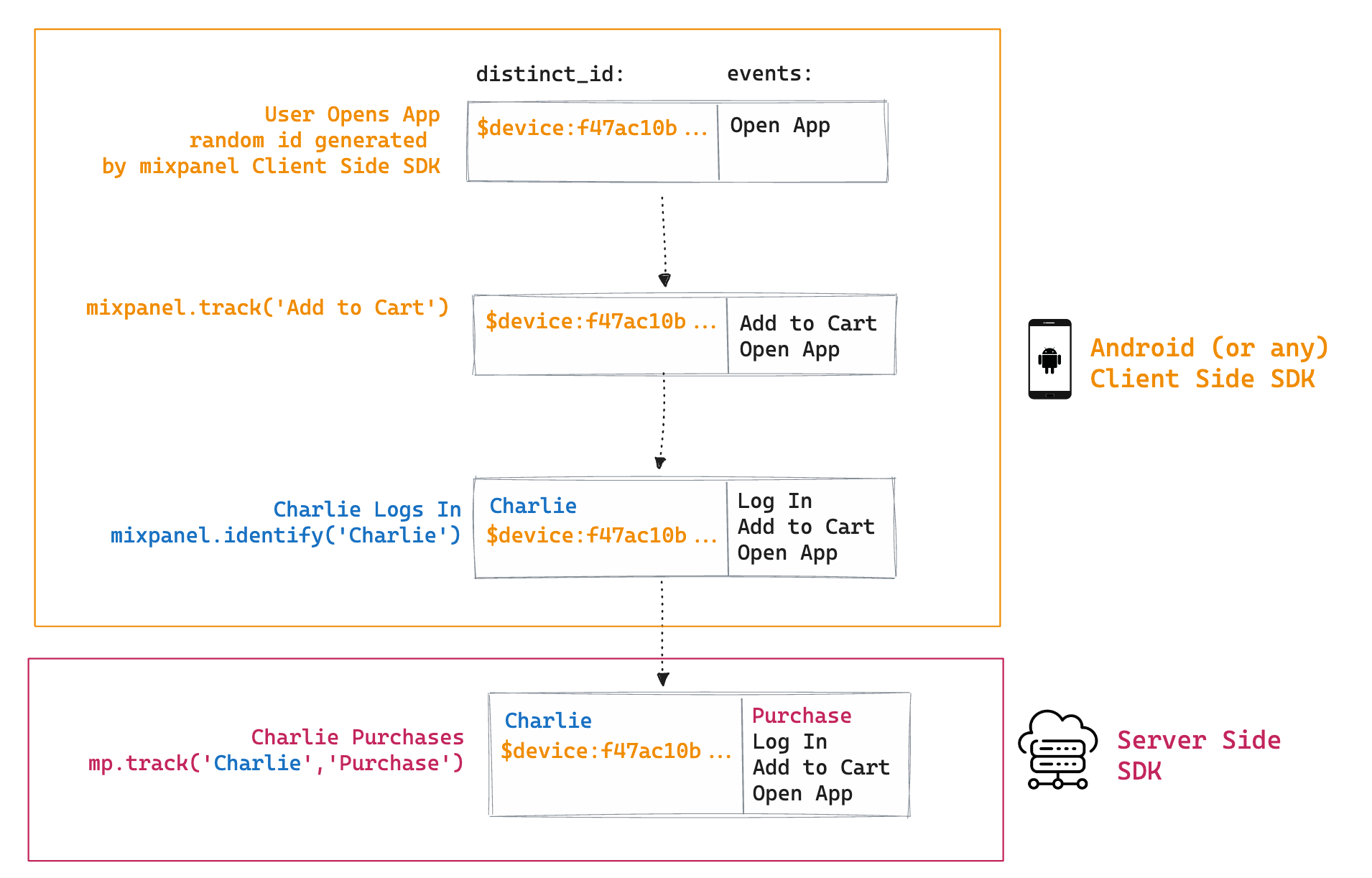1372x878 pixels.
Task: Click the mixpanel.identify('Charlie') code
Action: point(285,536)
